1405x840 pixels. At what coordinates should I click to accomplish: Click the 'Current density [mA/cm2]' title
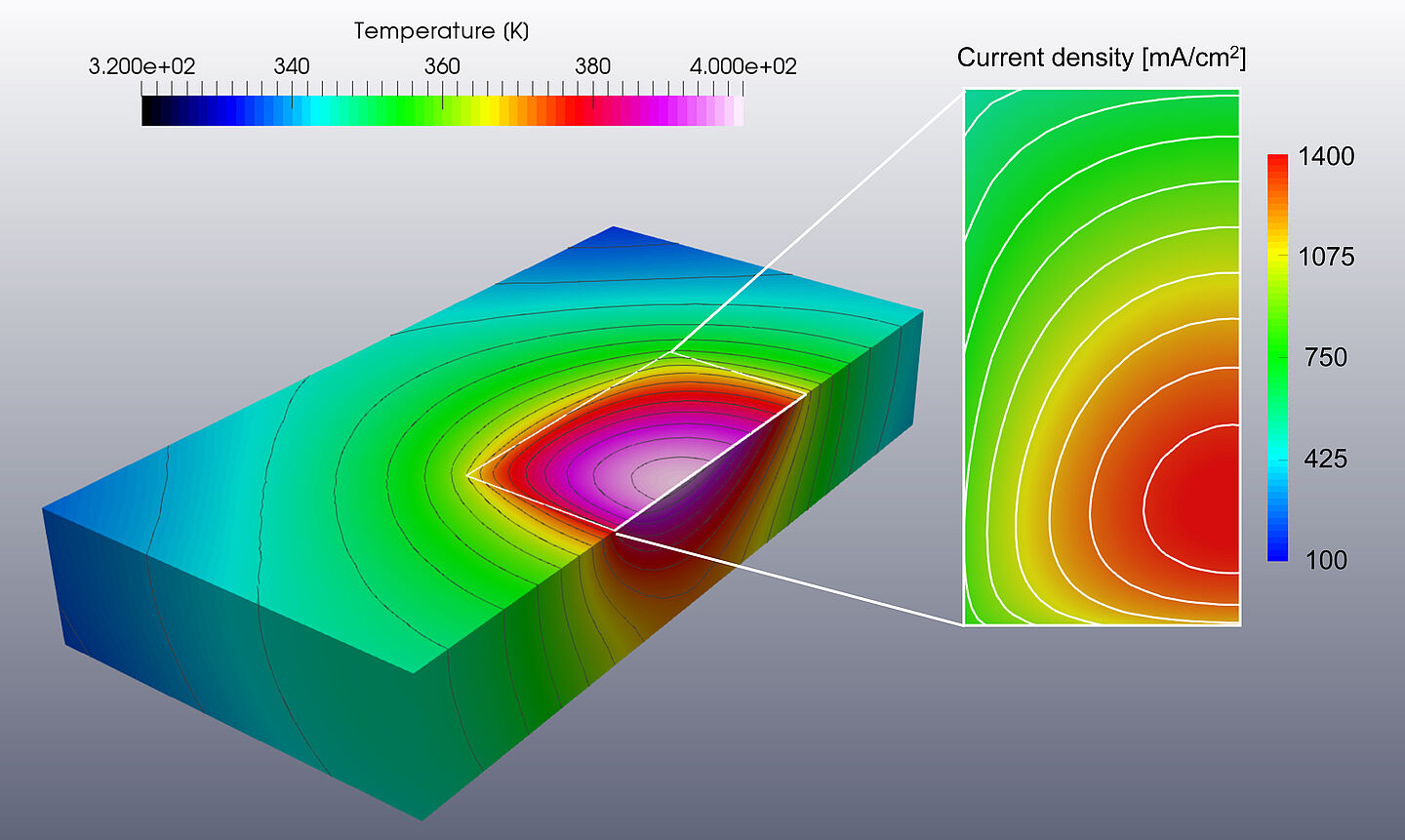[x=1102, y=58]
